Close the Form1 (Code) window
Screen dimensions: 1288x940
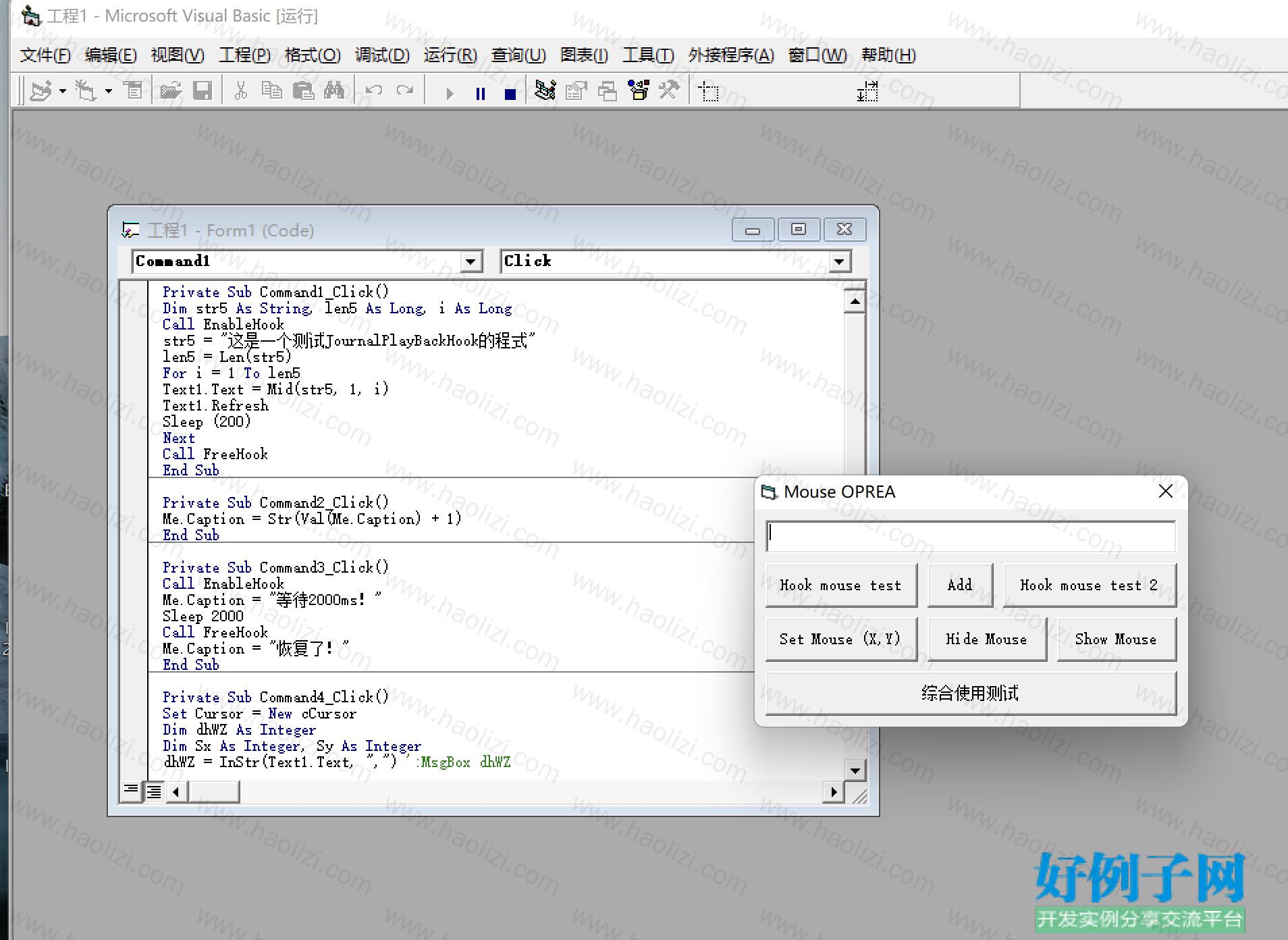tap(844, 230)
